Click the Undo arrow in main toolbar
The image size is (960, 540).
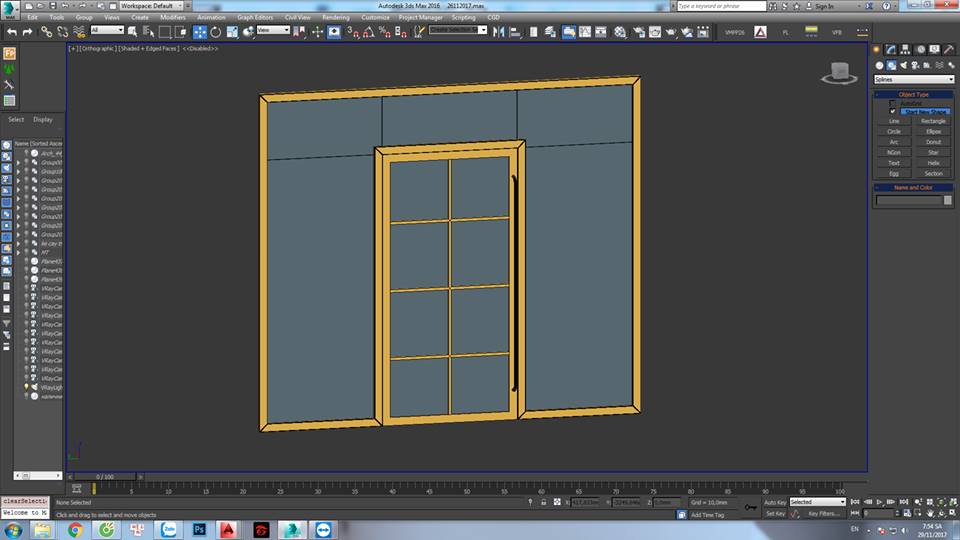click(x=11, y=32)
